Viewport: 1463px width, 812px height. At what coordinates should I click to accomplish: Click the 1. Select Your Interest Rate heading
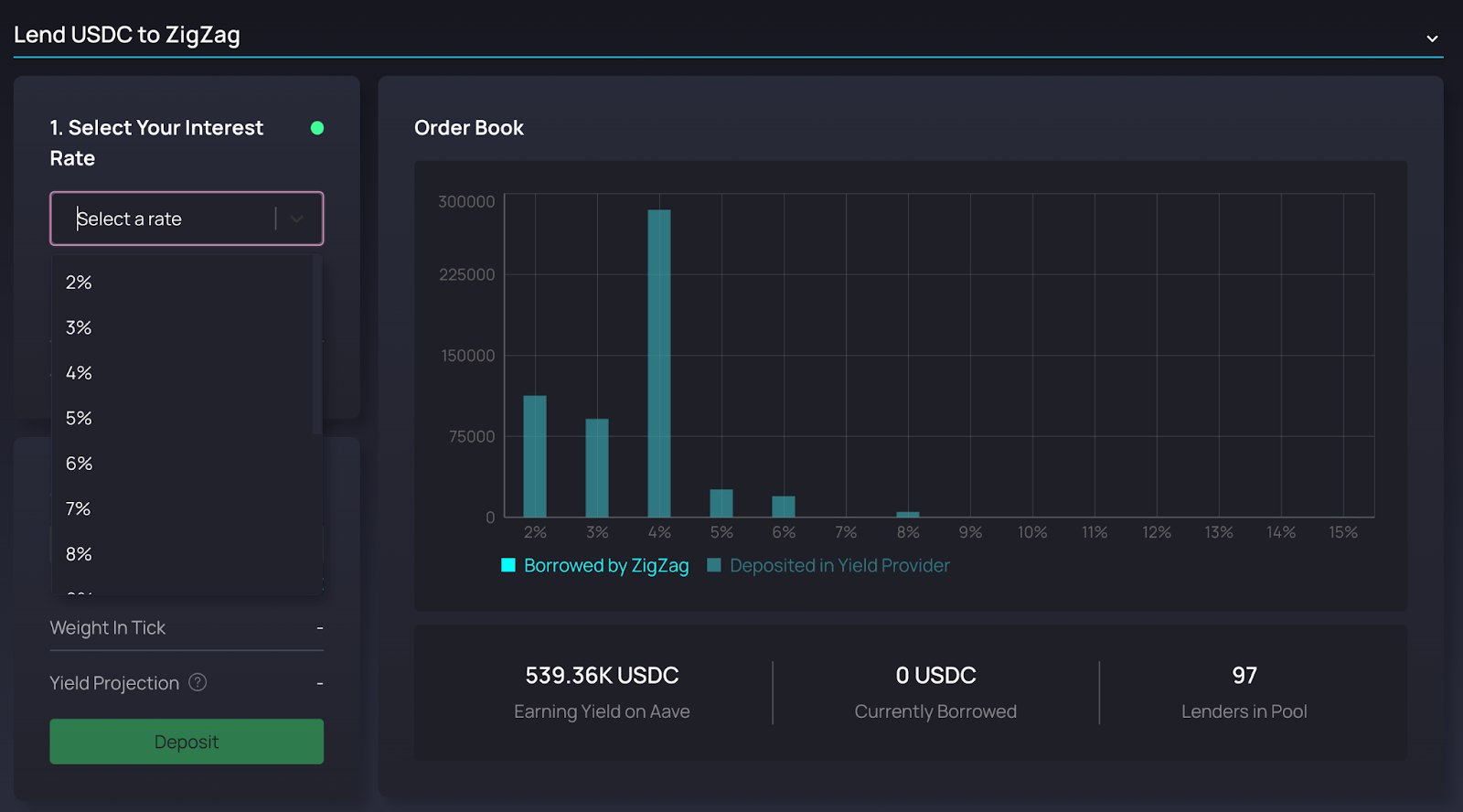(156, 143)
